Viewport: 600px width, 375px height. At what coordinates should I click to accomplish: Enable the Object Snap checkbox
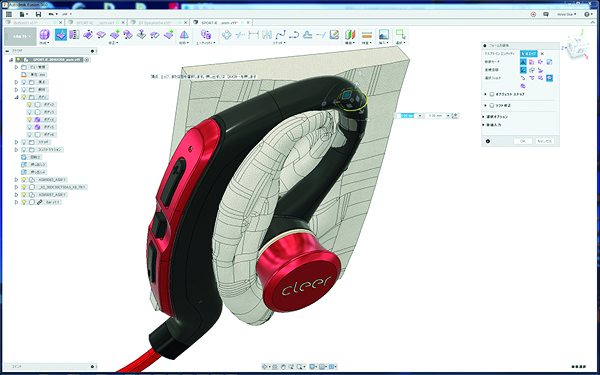click(492, 94)
